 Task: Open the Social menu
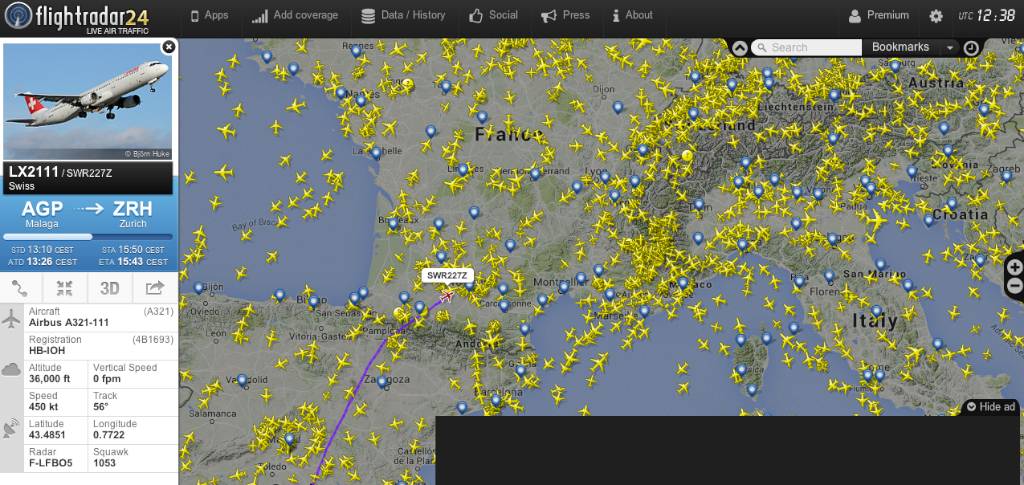pos(493,16)
